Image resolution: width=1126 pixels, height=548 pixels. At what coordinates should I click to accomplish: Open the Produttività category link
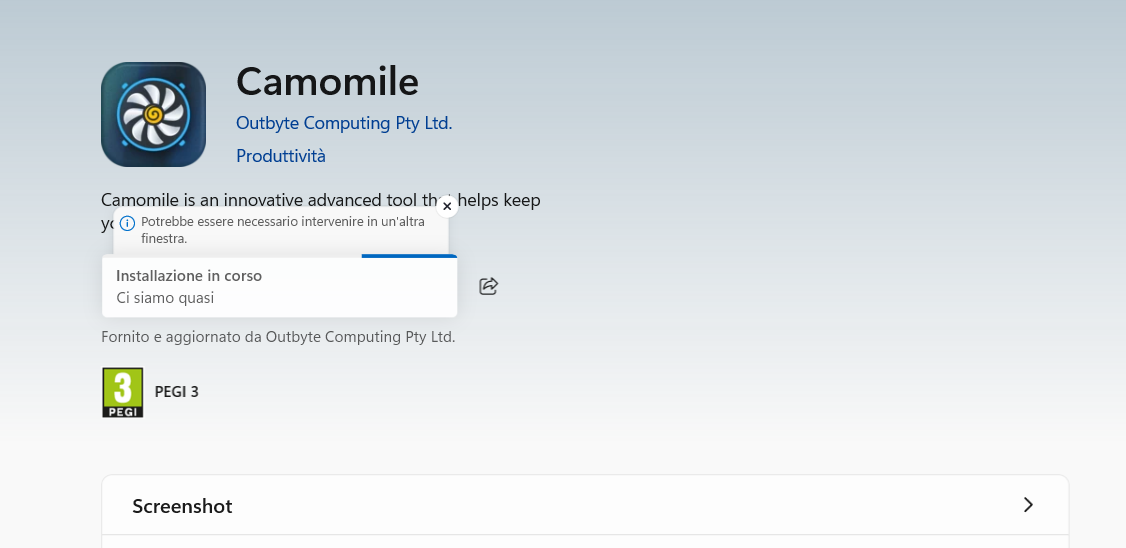click(281, 156)
